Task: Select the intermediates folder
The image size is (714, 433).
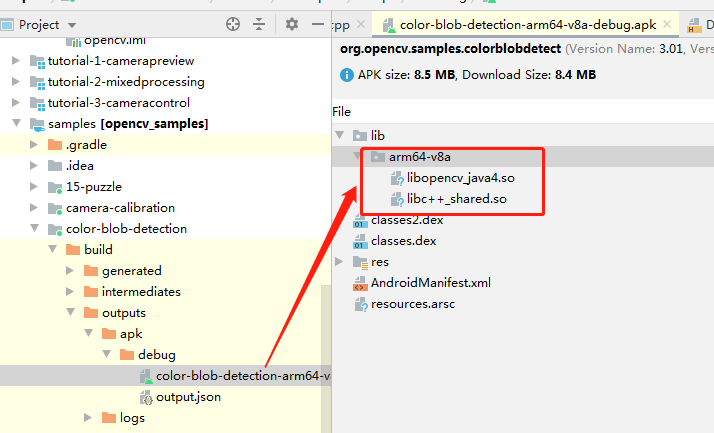Action: coord(141,292)
